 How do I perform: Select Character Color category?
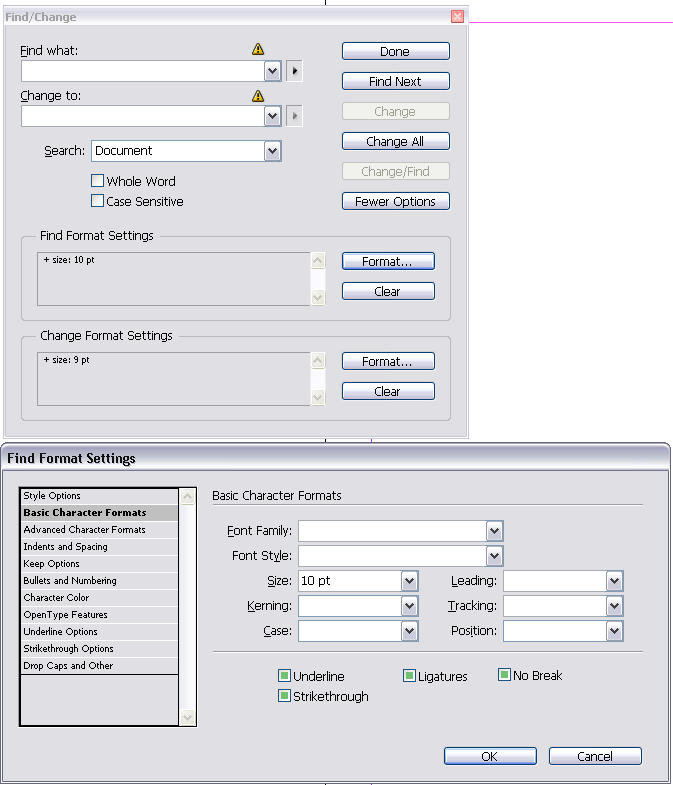click(99, 598)
